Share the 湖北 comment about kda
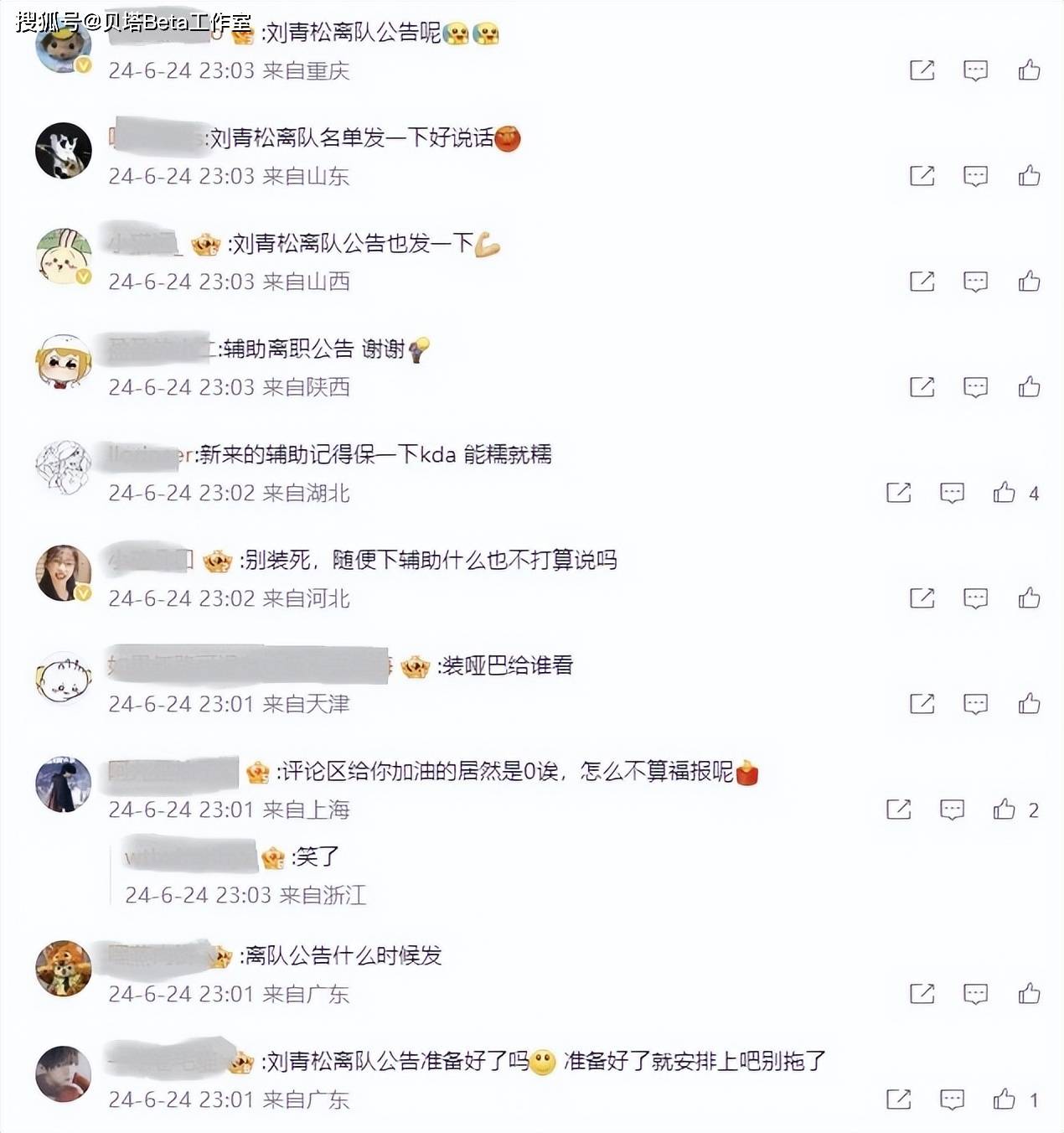This screenshot has height=1133, width=1064. click(x=898, y=492)
